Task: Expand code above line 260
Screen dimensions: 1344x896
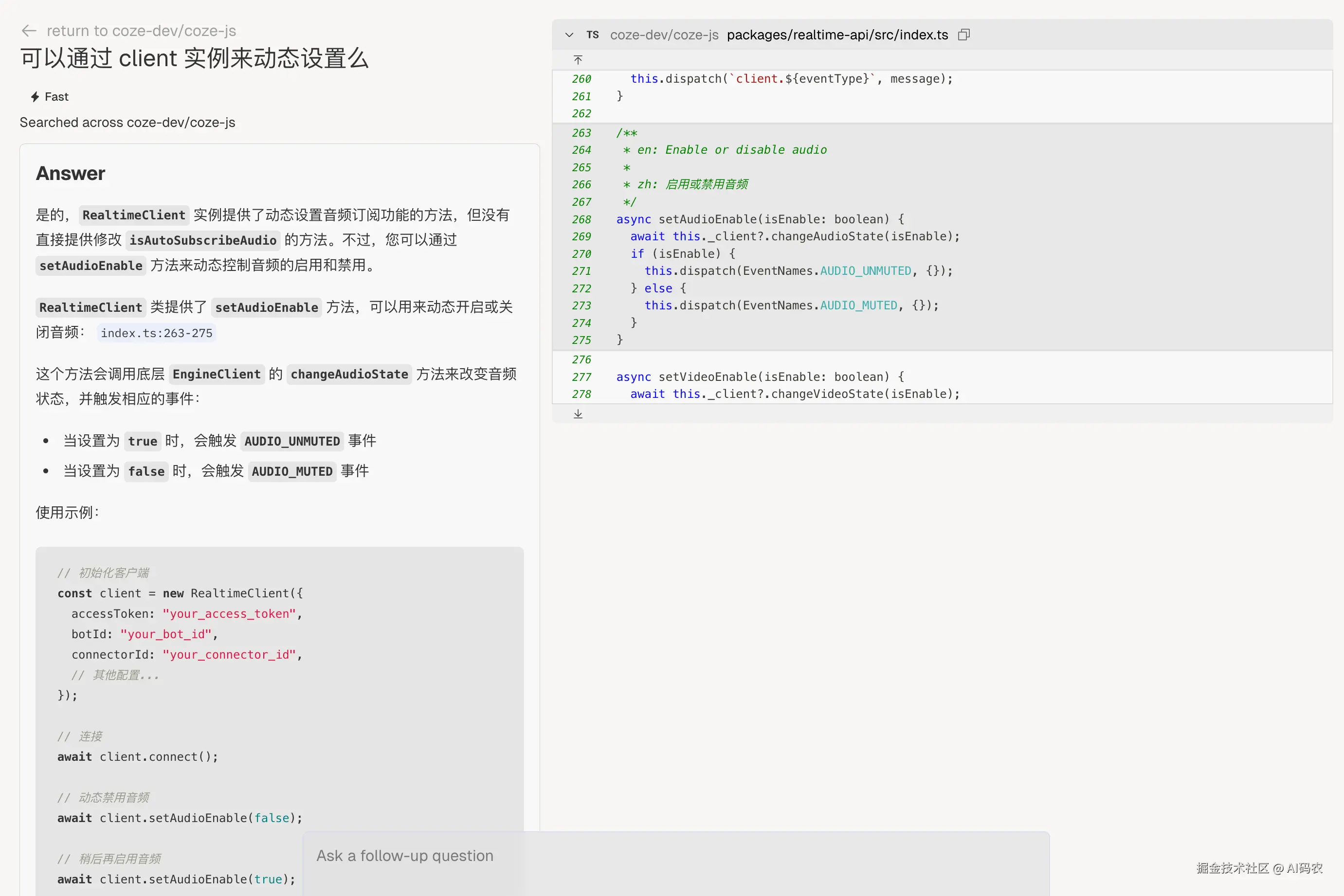Action: coord(578,60)
